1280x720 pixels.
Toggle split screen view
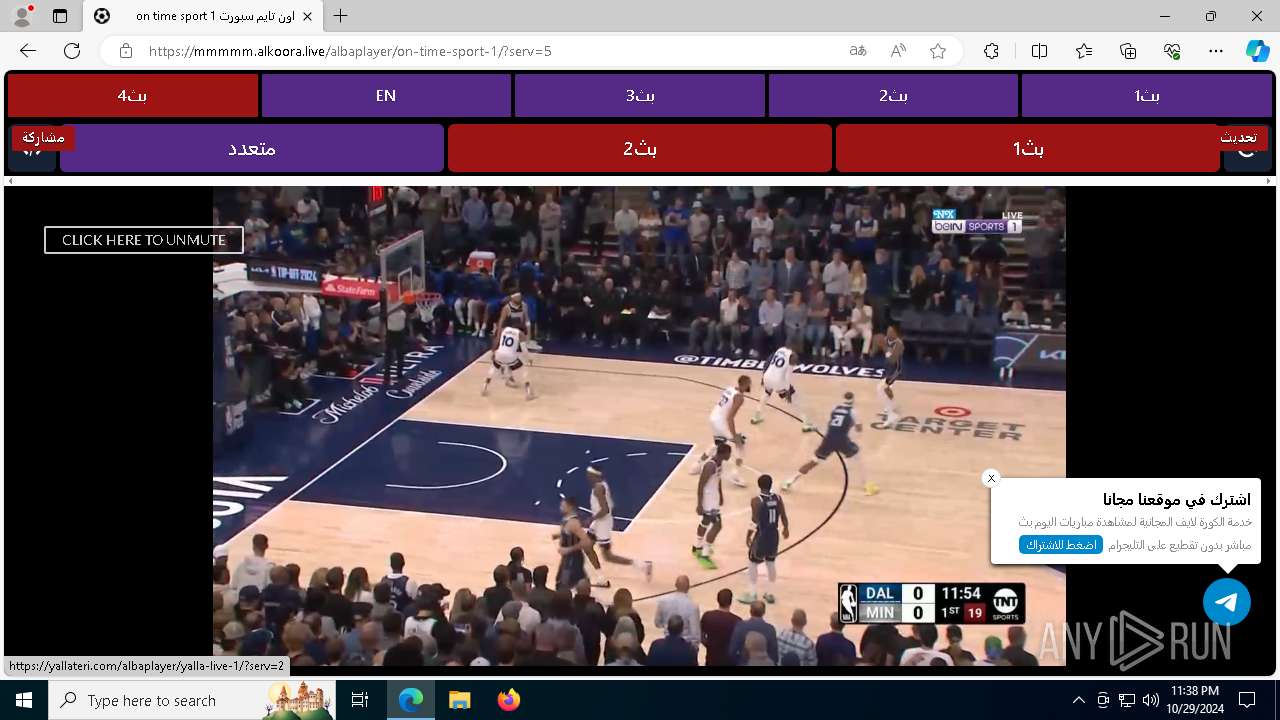[x=1039, y=51]
